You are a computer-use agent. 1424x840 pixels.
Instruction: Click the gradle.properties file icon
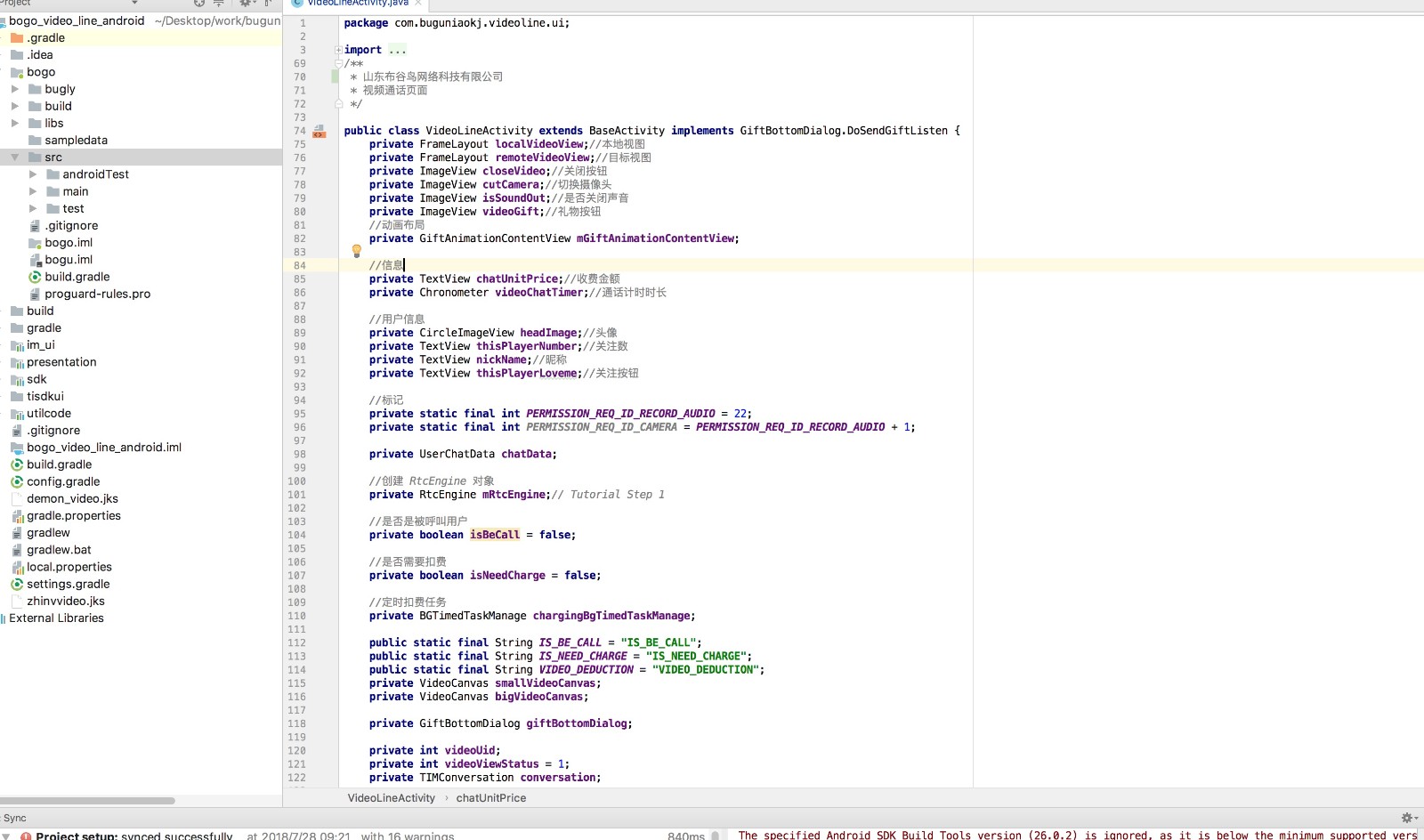[x=17, y=516]
